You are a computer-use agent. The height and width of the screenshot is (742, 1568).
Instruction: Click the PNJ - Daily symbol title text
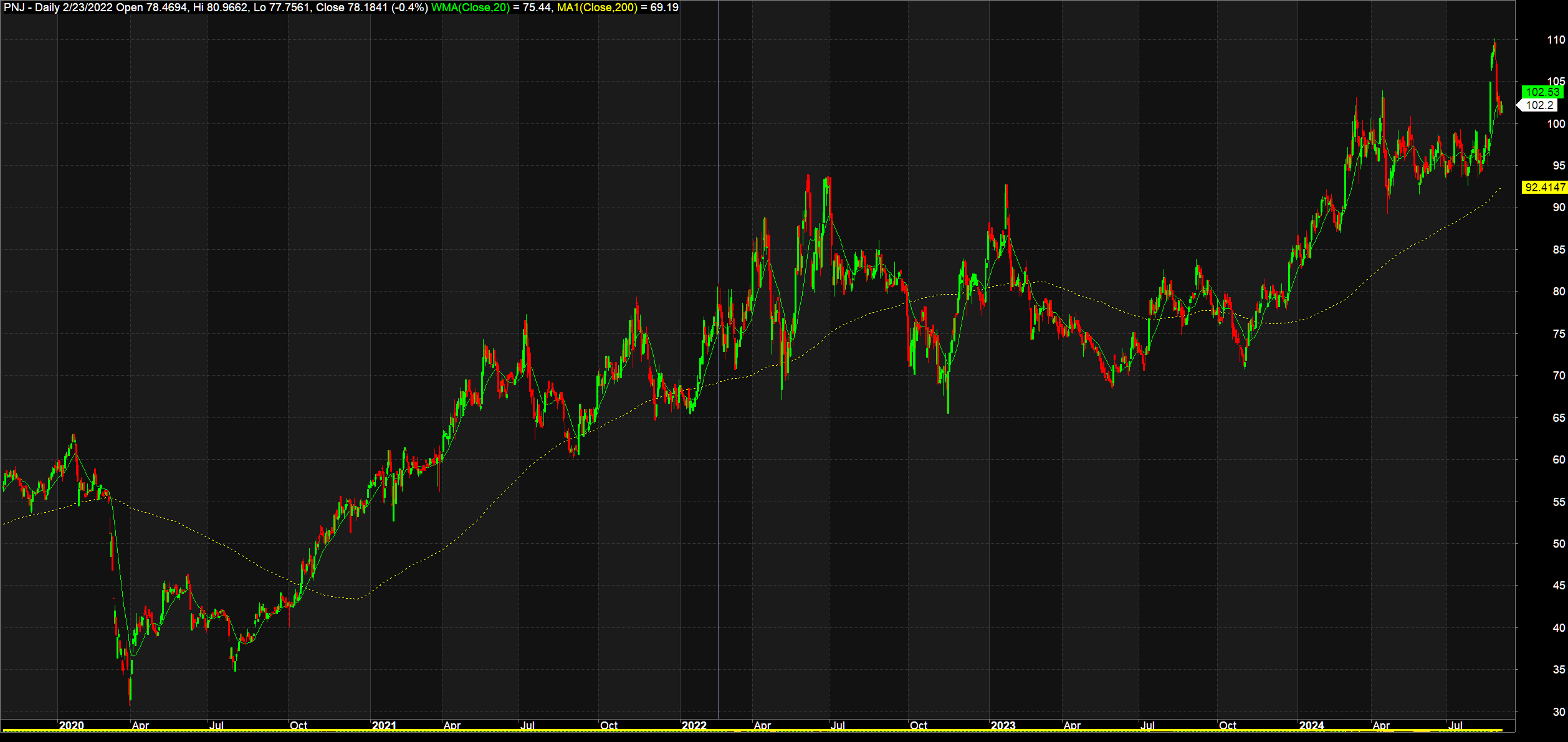coord(31,7)
